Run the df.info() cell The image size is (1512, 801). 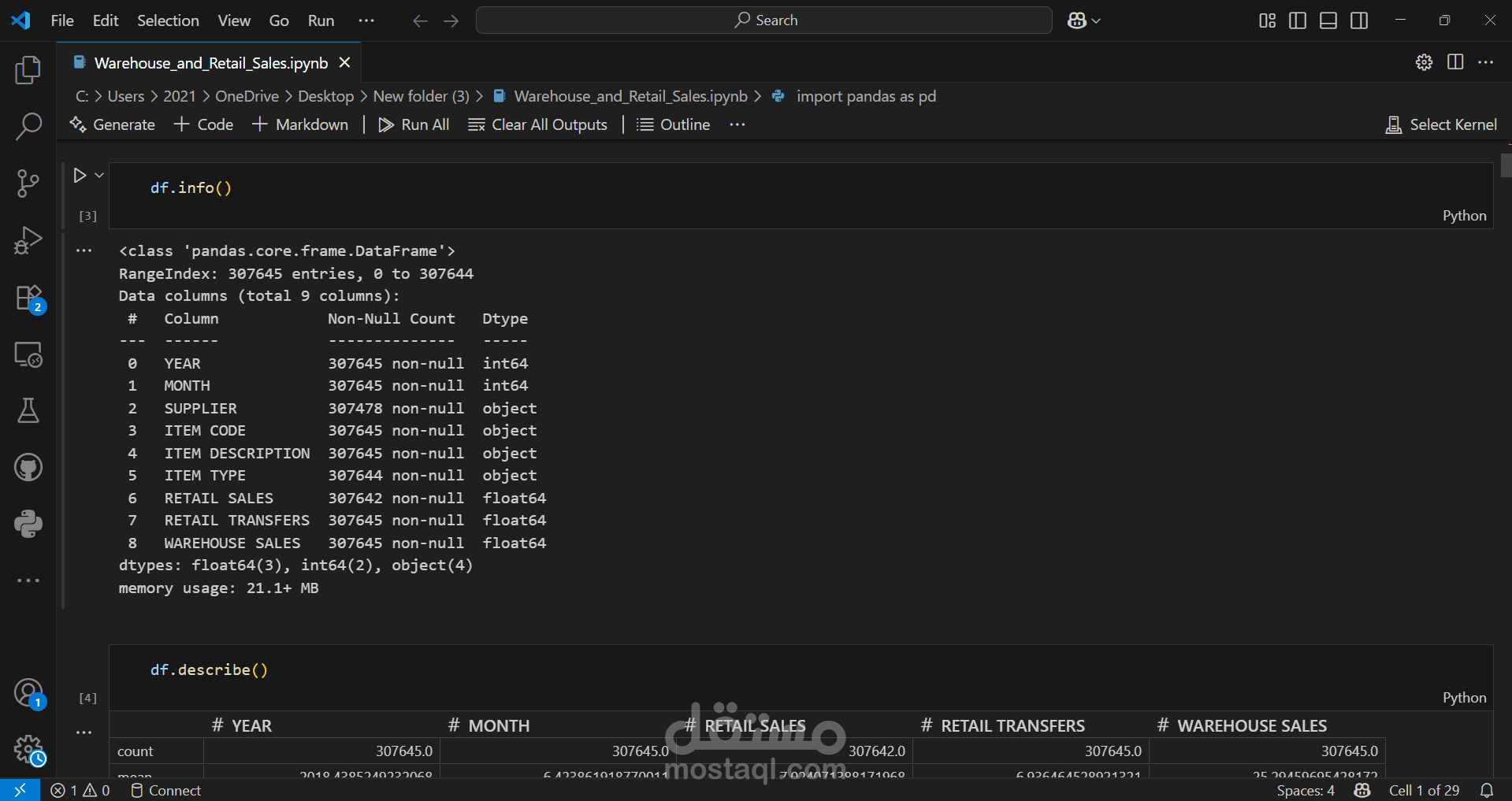pos(80,175)
